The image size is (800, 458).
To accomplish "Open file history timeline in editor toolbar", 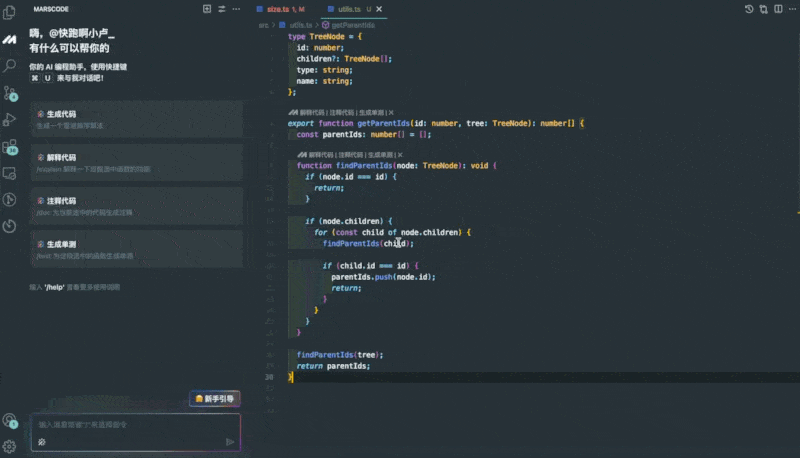I will 749,9.
